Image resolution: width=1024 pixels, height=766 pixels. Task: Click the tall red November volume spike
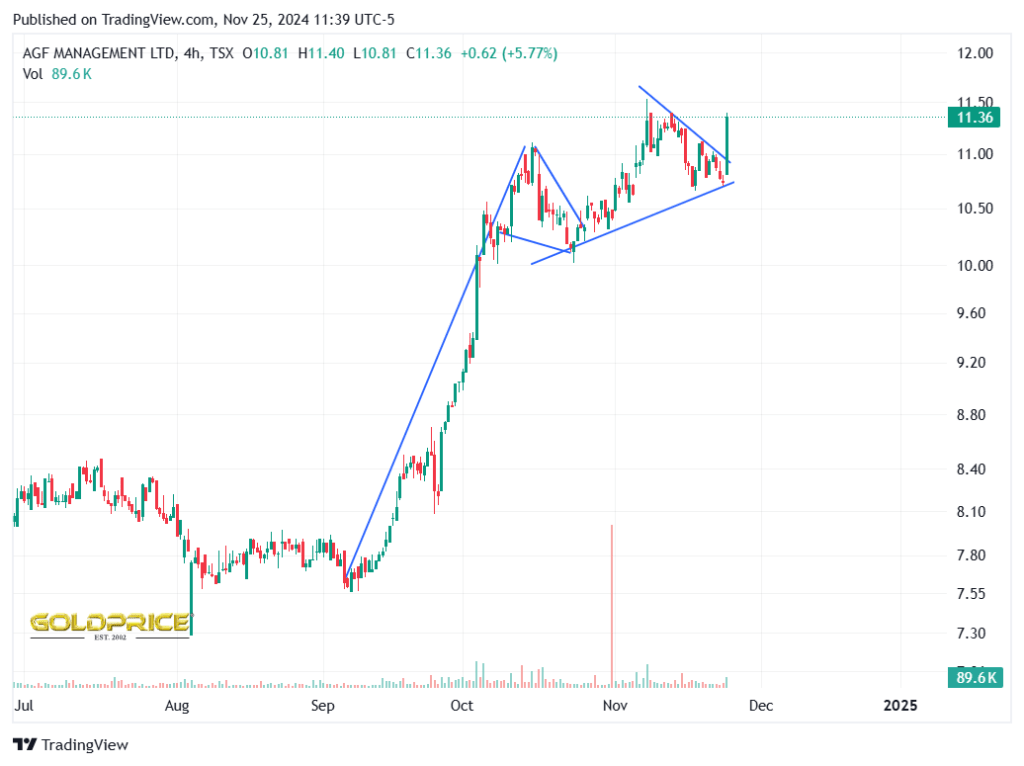pos(612,604)
